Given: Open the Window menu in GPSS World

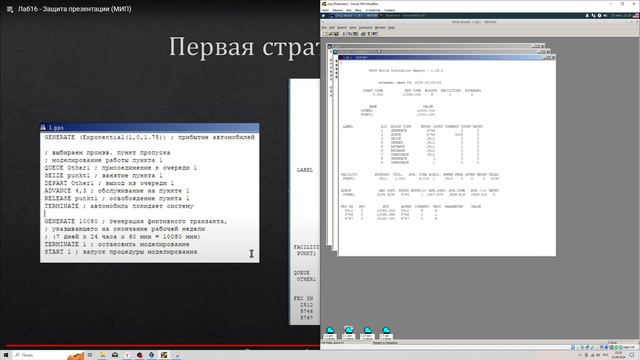Looking at the screenshot, I should click(x=380, y=27).
